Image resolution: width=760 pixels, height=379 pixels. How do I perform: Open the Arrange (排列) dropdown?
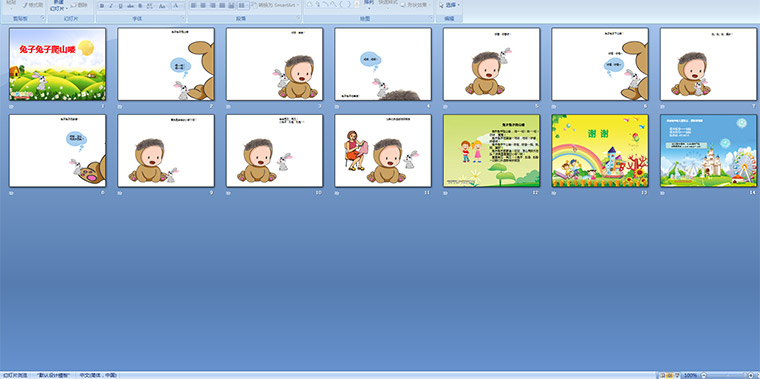tap(369, 5)
